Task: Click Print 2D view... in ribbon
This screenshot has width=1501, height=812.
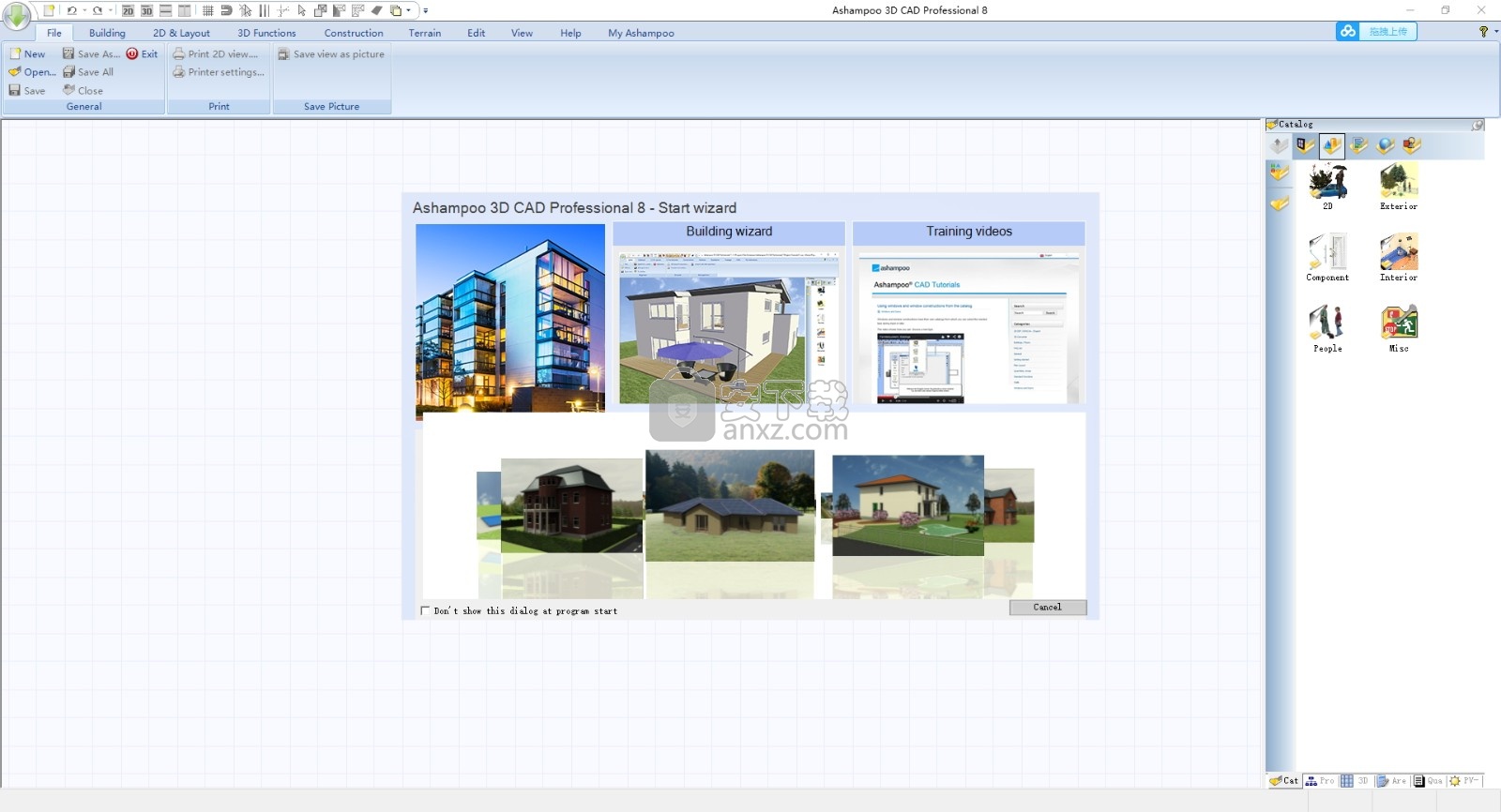Action: 215,54
